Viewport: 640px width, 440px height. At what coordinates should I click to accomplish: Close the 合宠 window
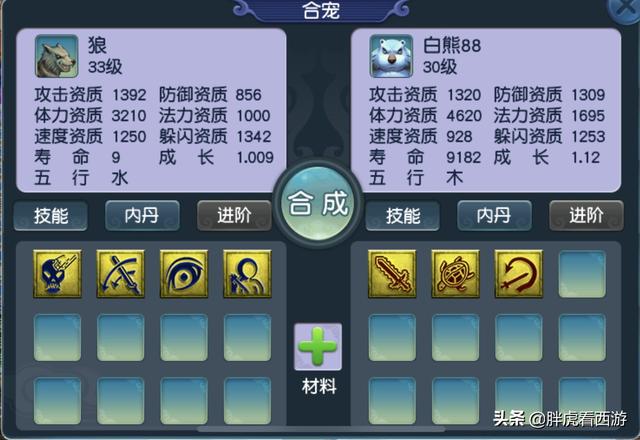coord(625,7)
